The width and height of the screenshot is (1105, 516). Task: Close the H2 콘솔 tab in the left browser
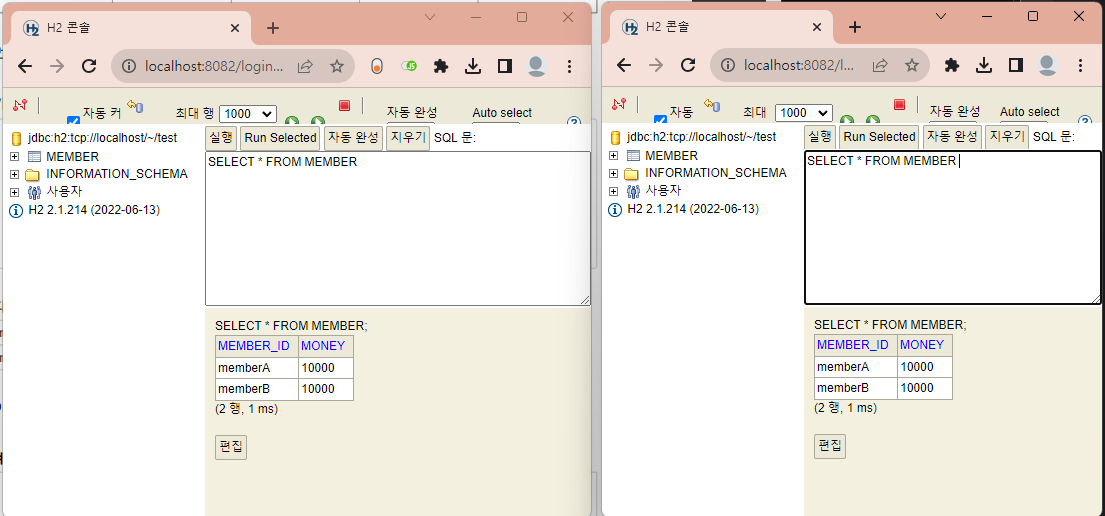pyautogui.click(x=235, y=28)
